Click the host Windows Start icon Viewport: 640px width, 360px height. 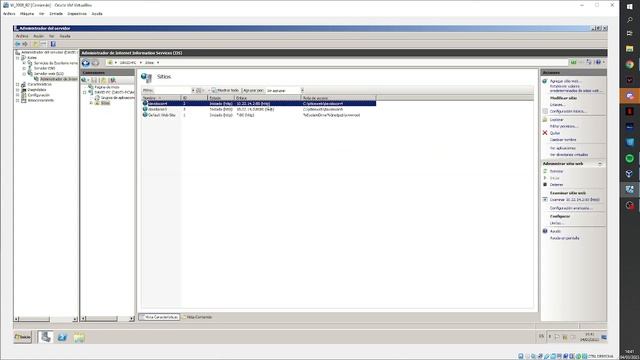click(629, 7)
